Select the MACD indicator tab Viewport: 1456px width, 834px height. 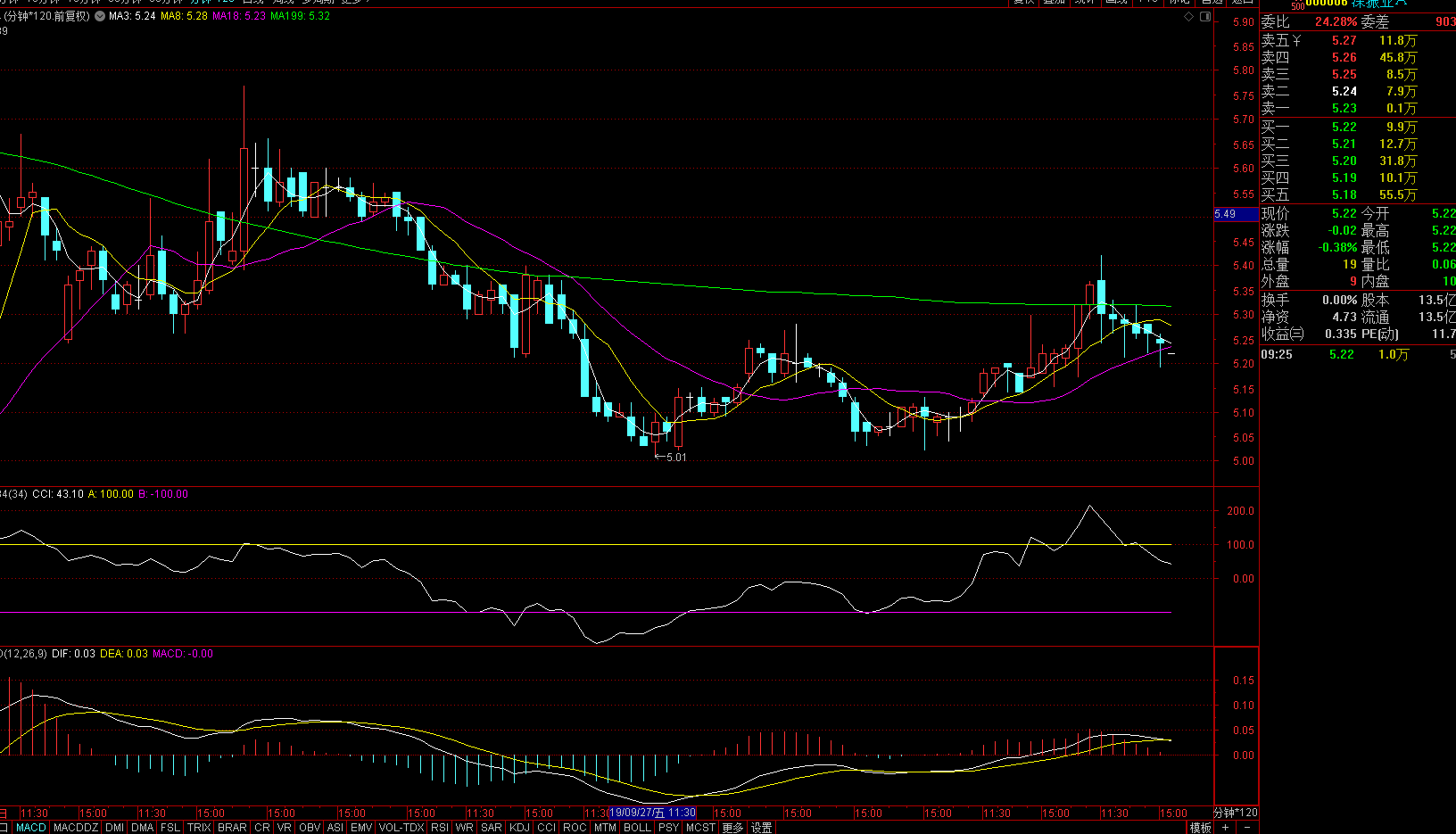tap(31, 828)
